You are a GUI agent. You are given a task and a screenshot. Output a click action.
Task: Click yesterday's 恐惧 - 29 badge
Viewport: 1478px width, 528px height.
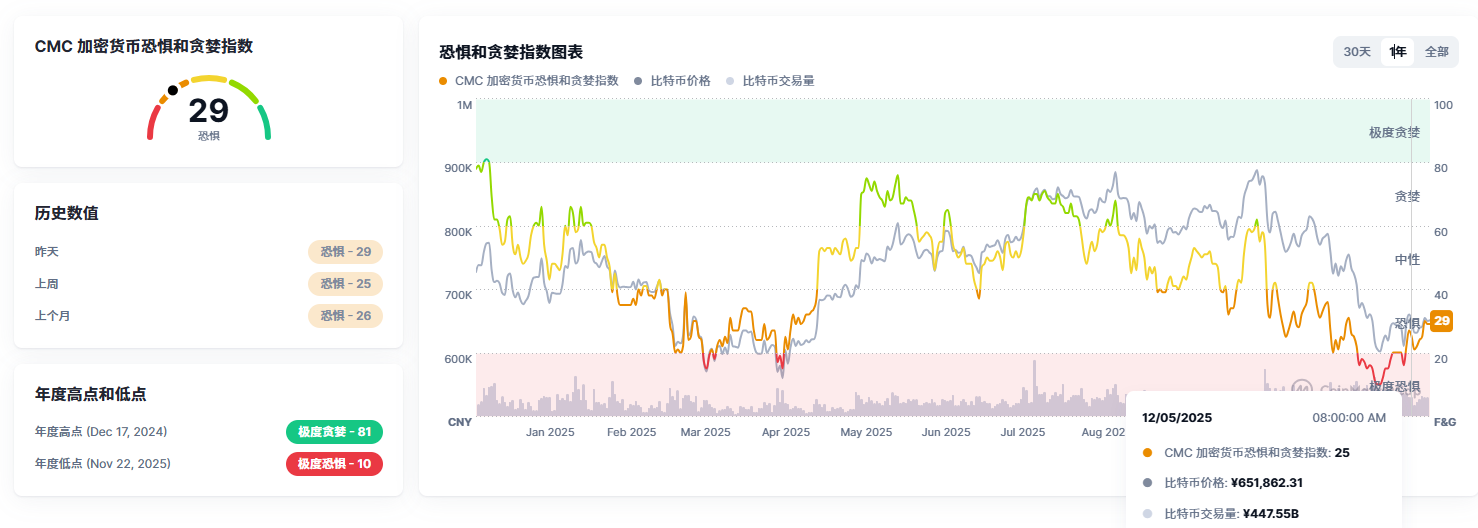(345, 252)
